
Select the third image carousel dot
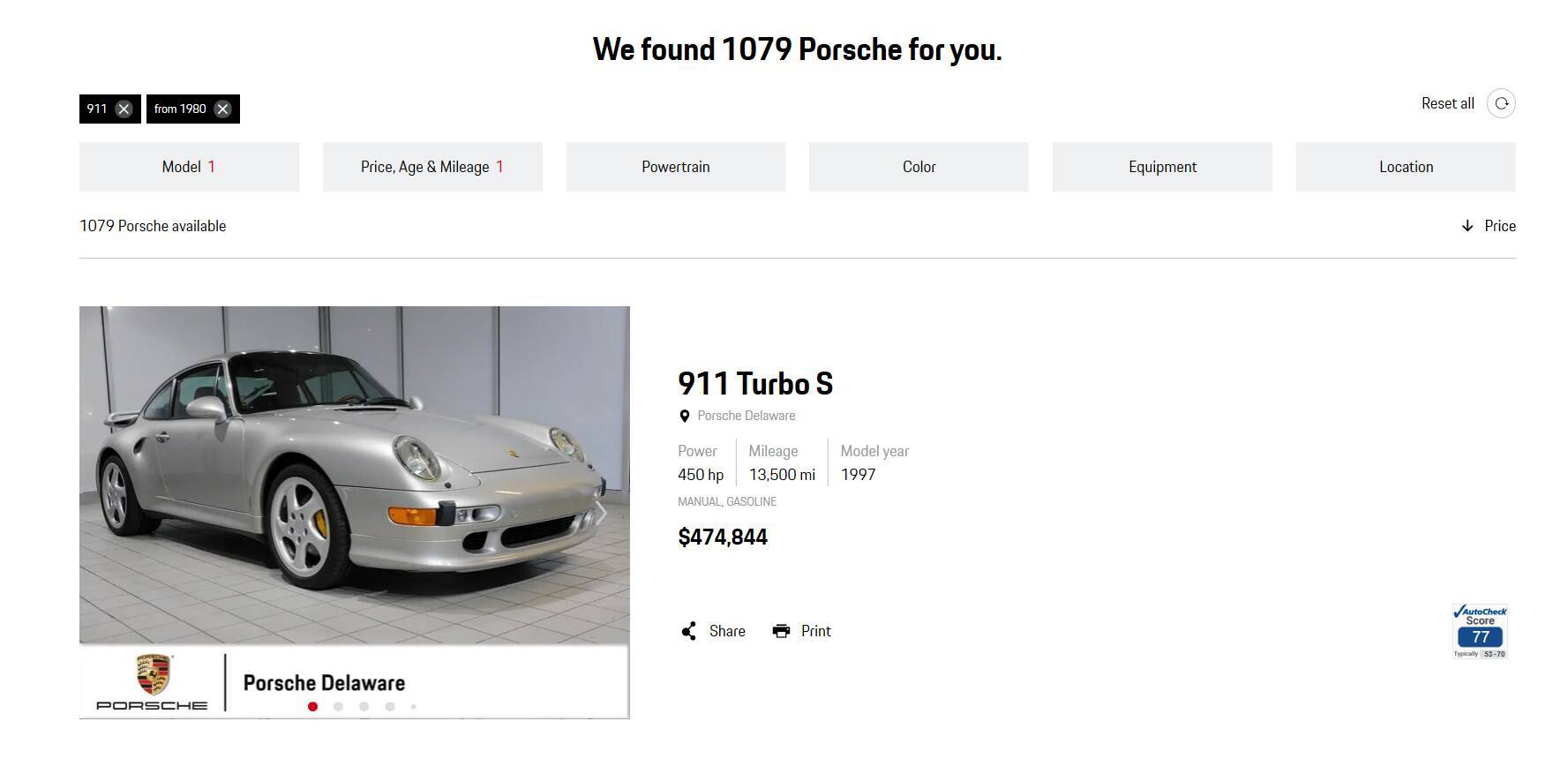[364, 706]
